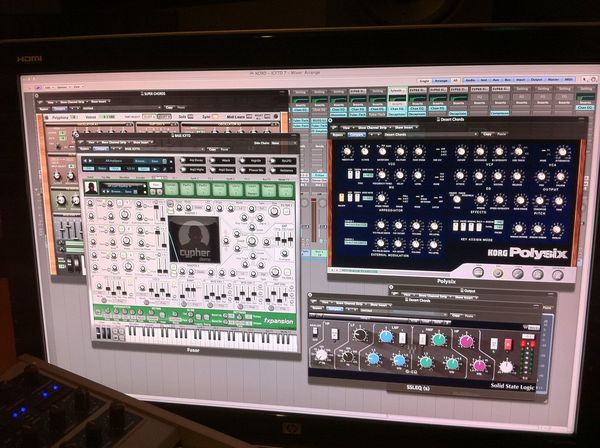Toggle the yellow arpeggiator on switch in Polysix
600x448 pixels.
tap(342, 197)
